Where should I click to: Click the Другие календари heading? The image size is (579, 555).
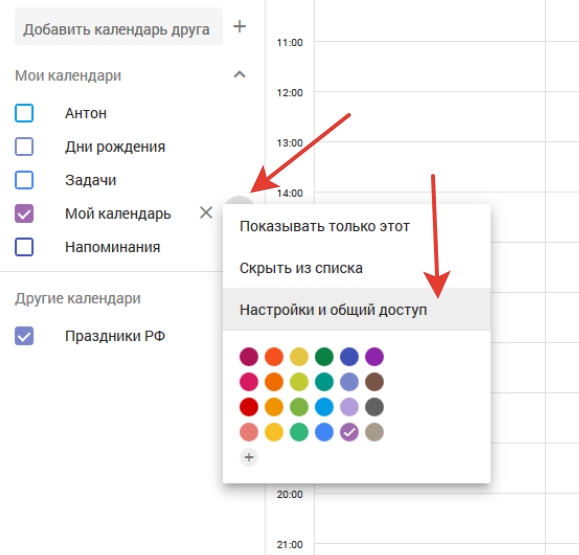[78, 298]
